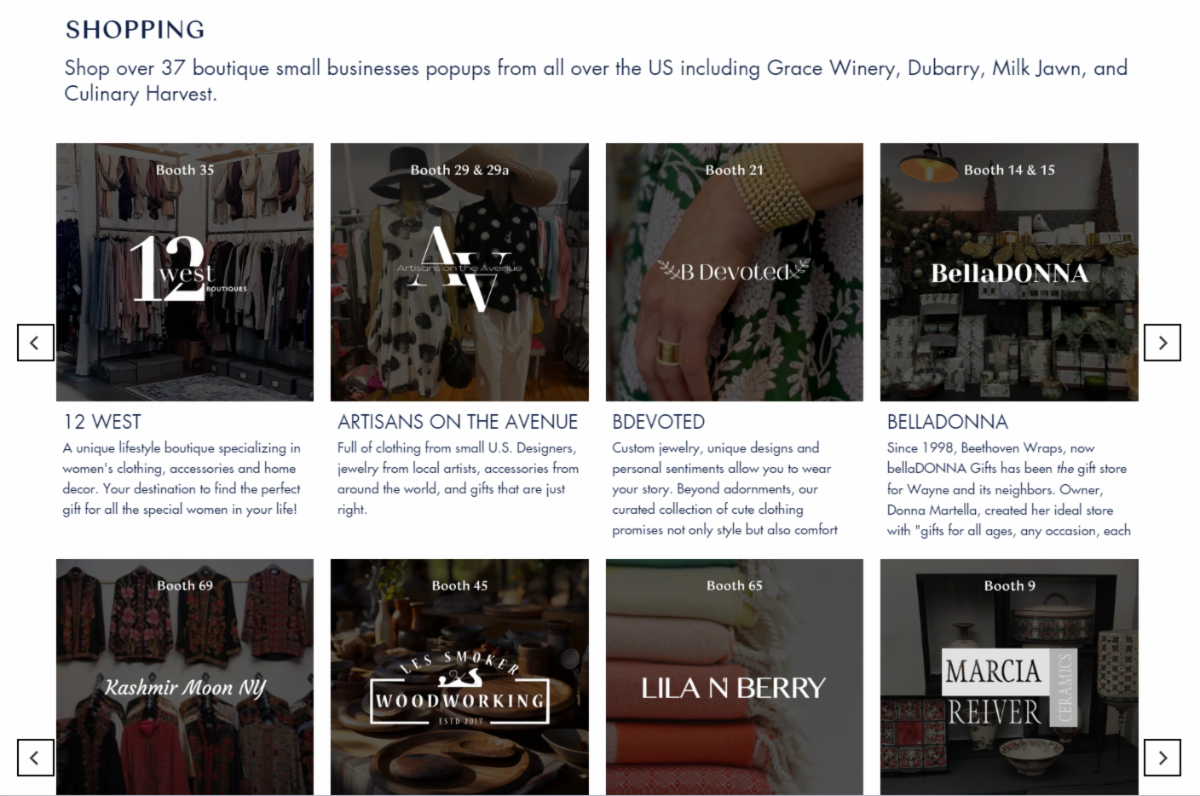Open the BellaDONNA gift store image
This screenshot has width=1200, height=796.
(x=1009, y=272)
